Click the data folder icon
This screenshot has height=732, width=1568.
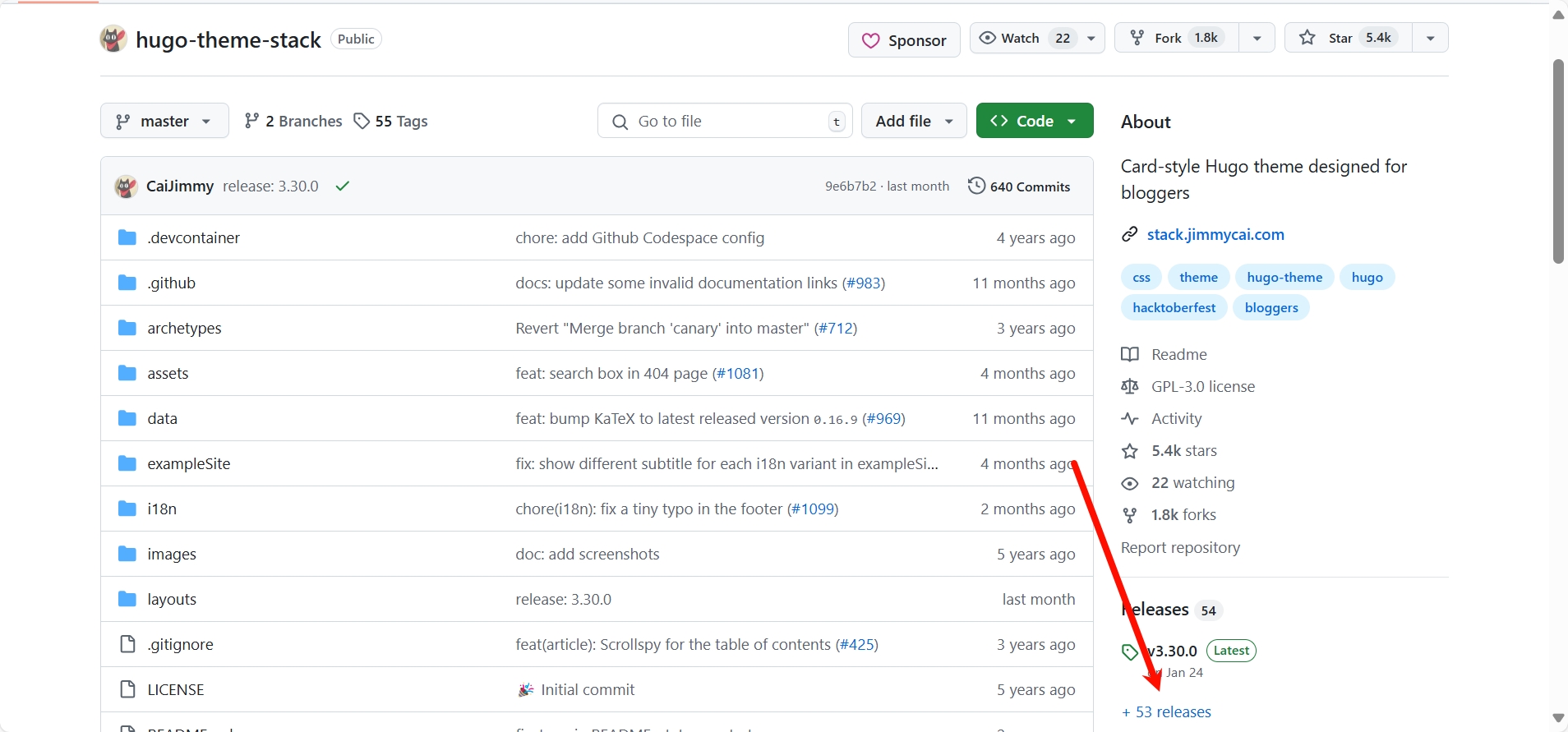point(127,418)
